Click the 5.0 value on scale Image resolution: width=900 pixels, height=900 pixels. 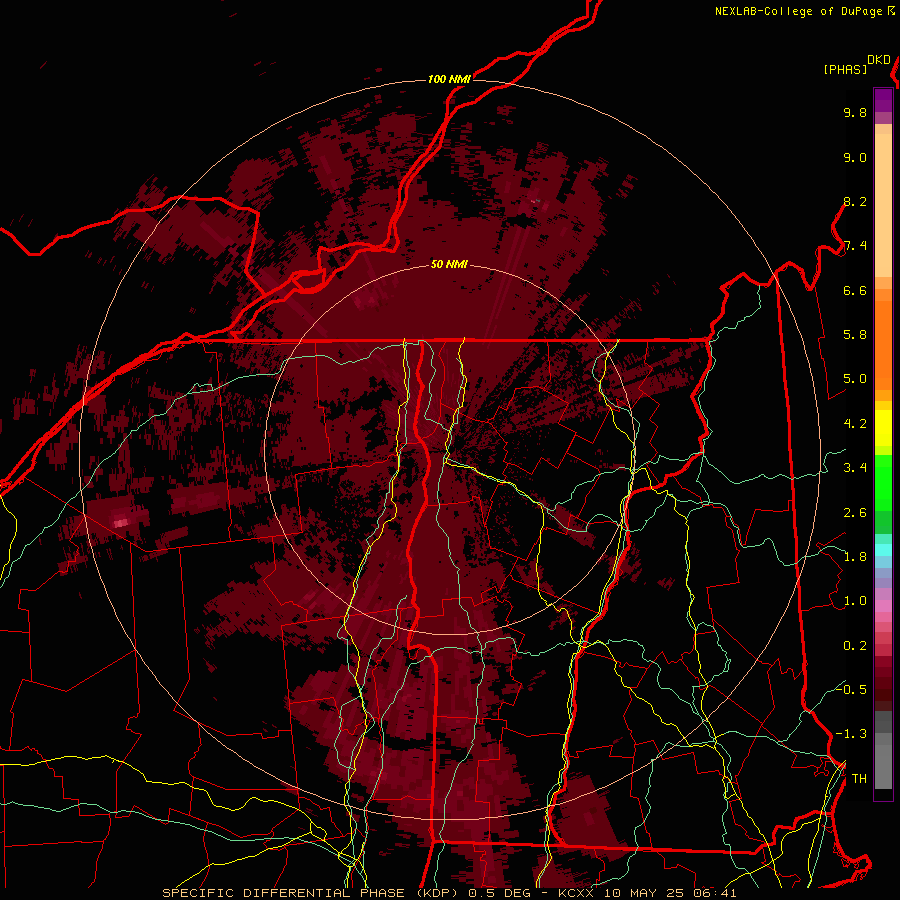[855, 379]
